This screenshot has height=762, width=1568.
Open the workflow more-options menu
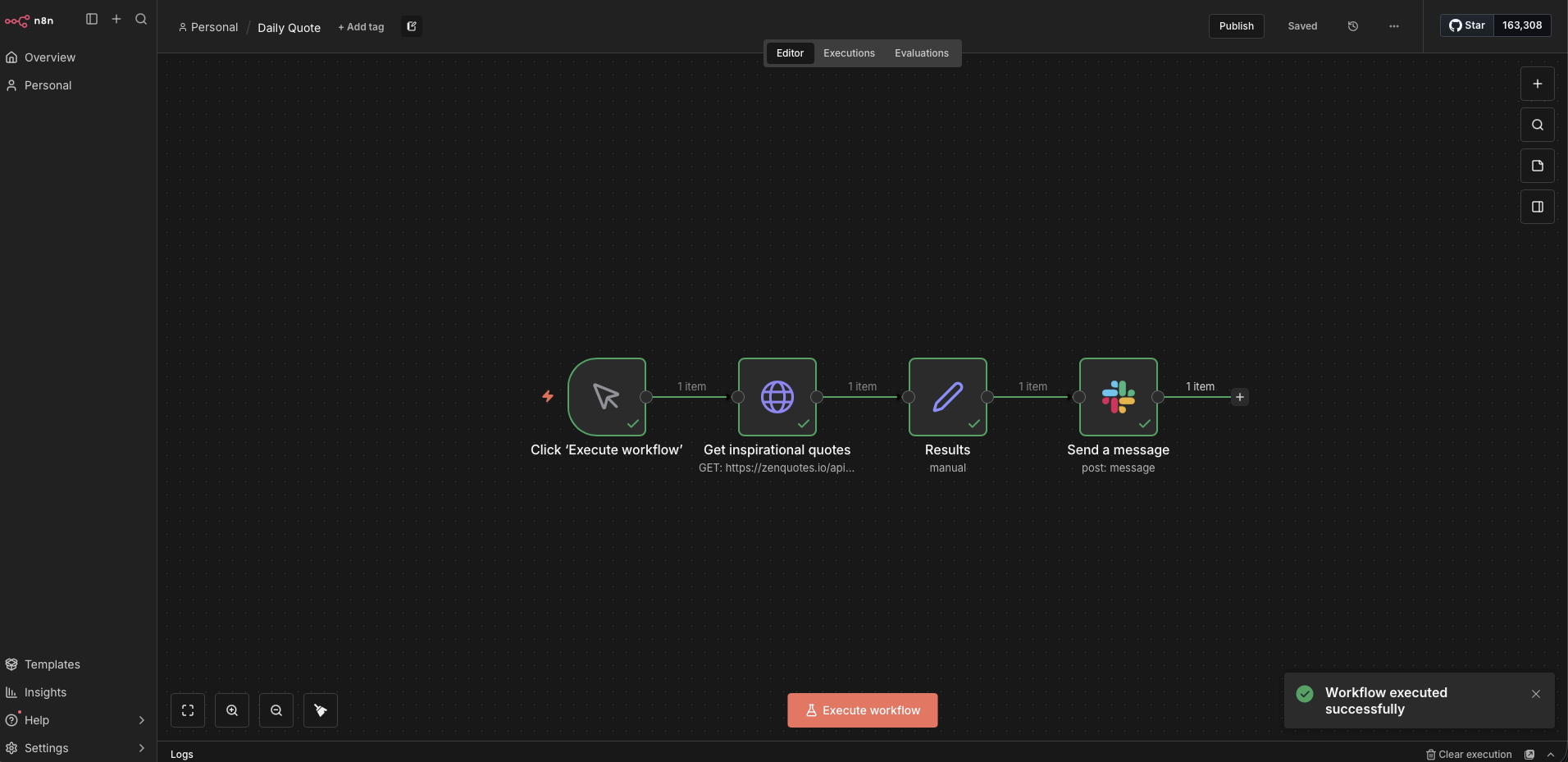pos(1395,26)
